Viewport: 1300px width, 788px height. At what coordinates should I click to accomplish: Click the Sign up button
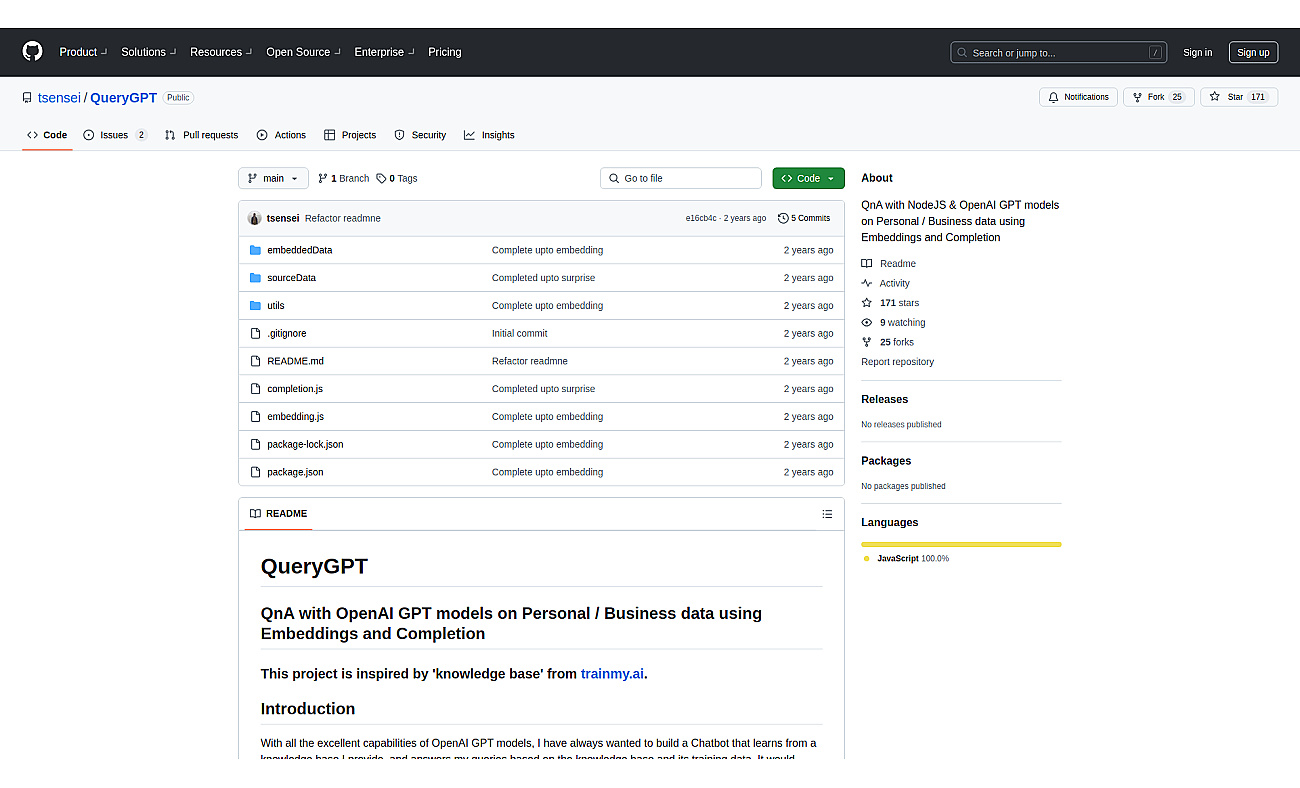pyautogui.click(x=1253, y=53)
